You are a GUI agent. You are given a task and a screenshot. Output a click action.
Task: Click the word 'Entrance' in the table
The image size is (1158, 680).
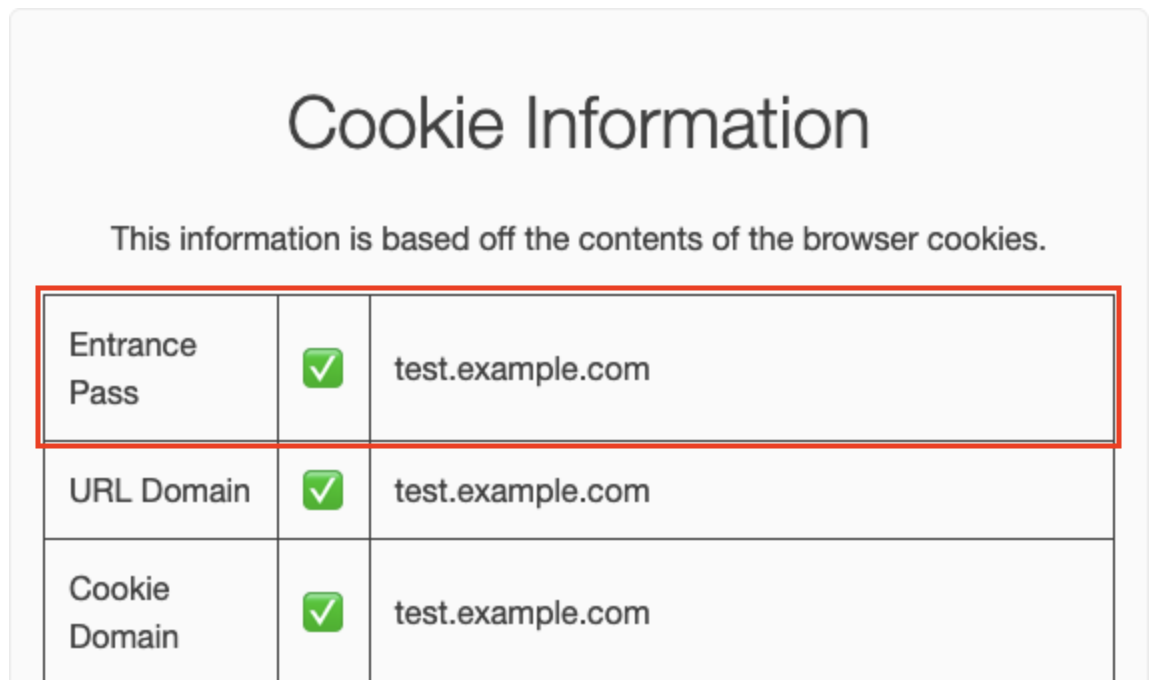133,345
